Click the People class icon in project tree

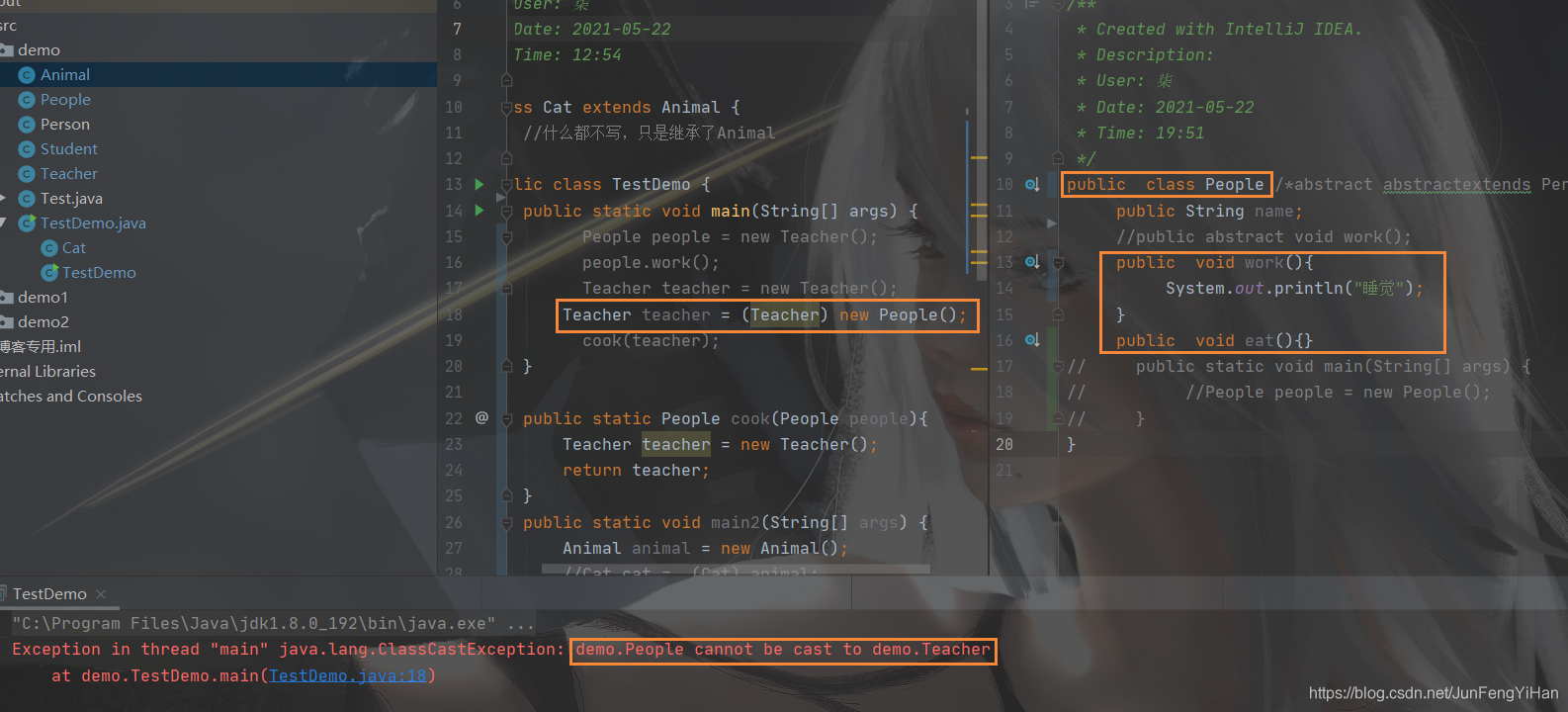coord(27,100)
